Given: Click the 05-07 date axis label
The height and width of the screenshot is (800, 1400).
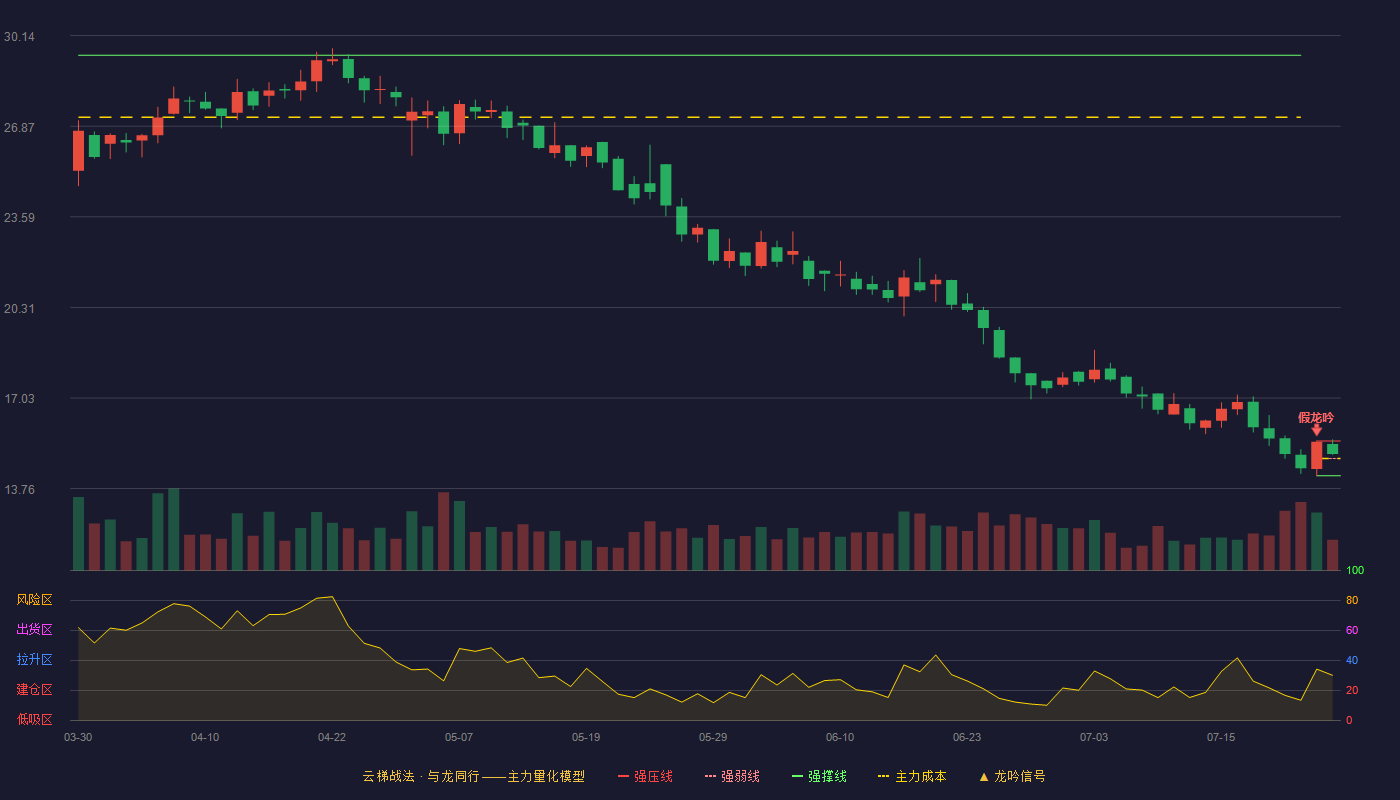Looking at the screenshot, I should [459, 737].
